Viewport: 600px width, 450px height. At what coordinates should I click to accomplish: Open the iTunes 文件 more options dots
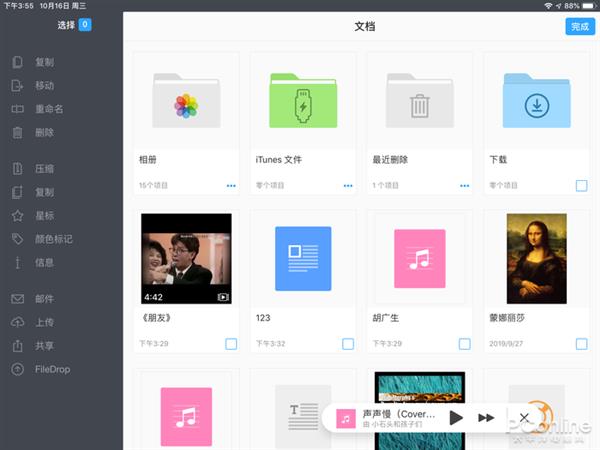pos(348,185)
